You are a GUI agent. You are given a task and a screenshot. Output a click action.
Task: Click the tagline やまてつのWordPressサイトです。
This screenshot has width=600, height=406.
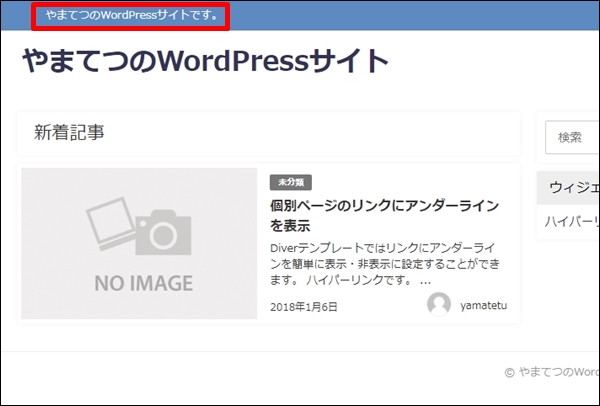click(132, 16)
